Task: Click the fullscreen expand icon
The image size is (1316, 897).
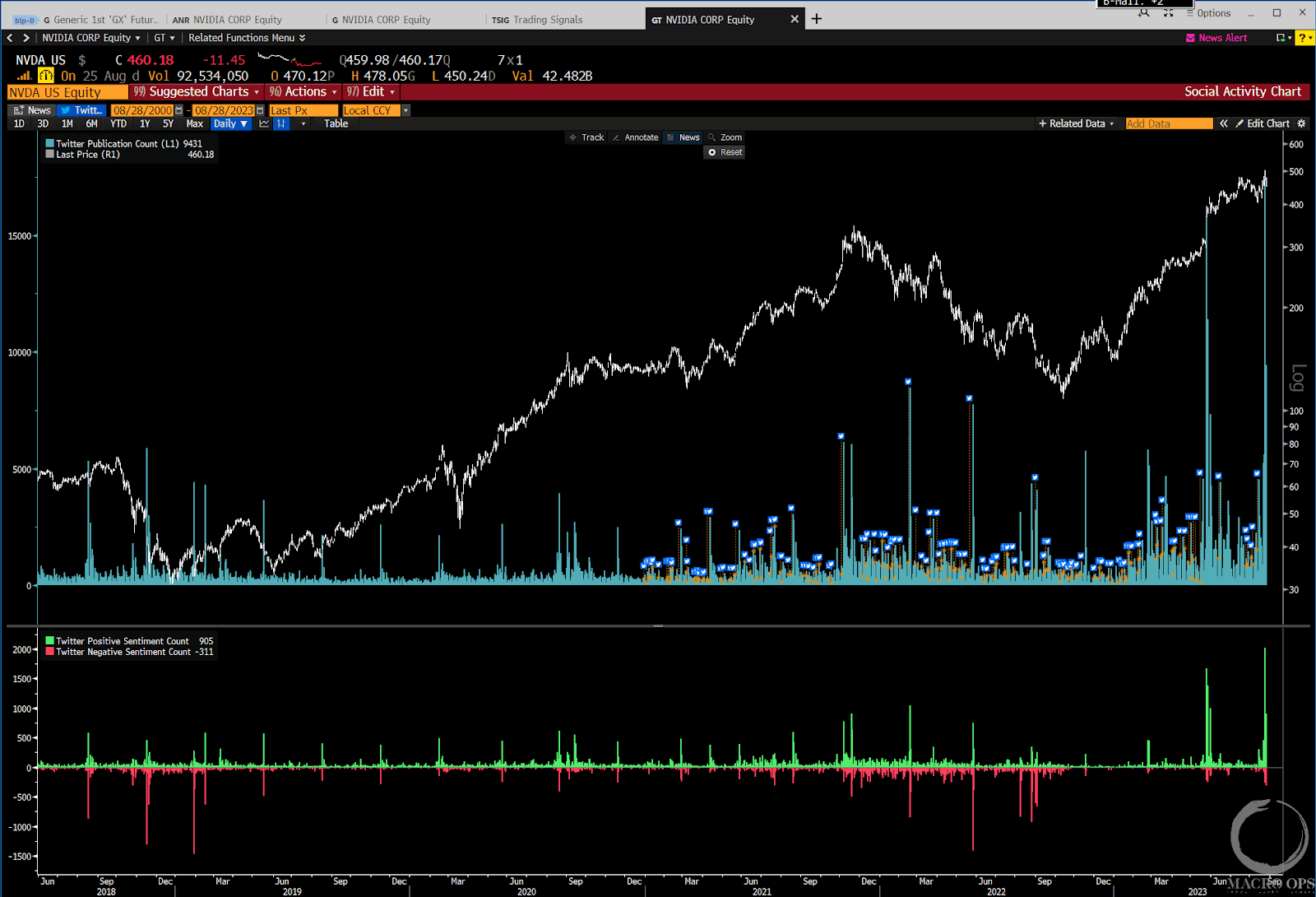Action: (1169, 13)
